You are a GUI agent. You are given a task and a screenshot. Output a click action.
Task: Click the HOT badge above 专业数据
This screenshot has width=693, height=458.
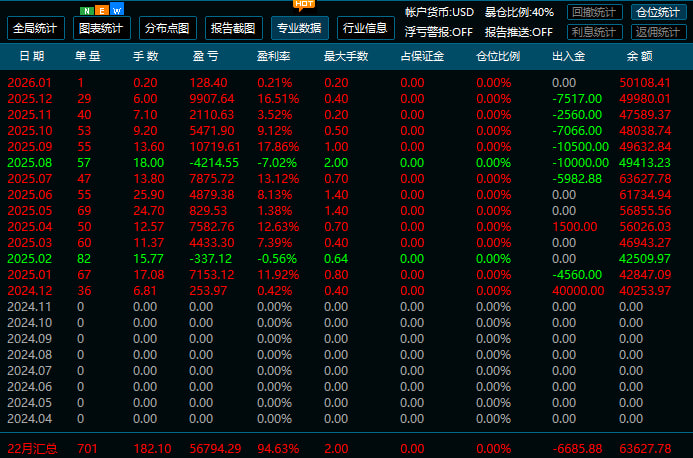pos(304,4)
